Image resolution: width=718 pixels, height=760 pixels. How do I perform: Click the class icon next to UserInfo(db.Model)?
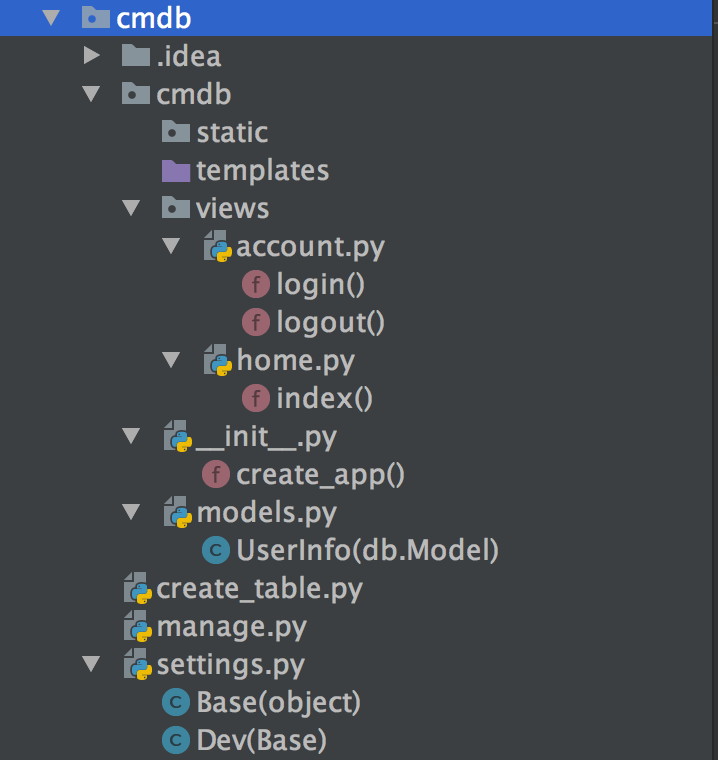215,550
